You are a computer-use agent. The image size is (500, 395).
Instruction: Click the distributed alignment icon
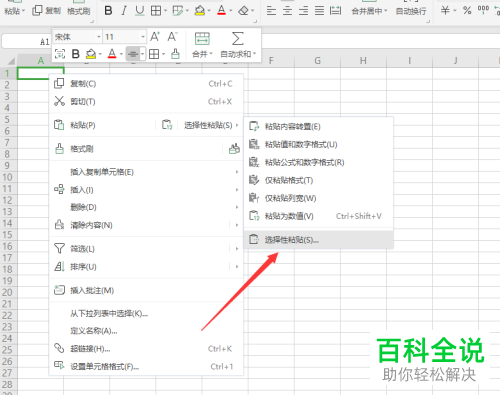click(x=335, y=11)
